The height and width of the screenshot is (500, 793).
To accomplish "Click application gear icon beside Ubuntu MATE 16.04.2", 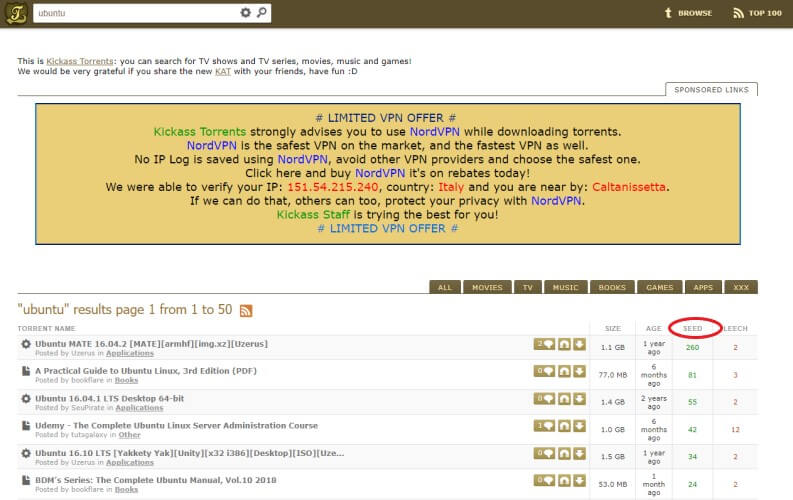I will pos(26,344).
